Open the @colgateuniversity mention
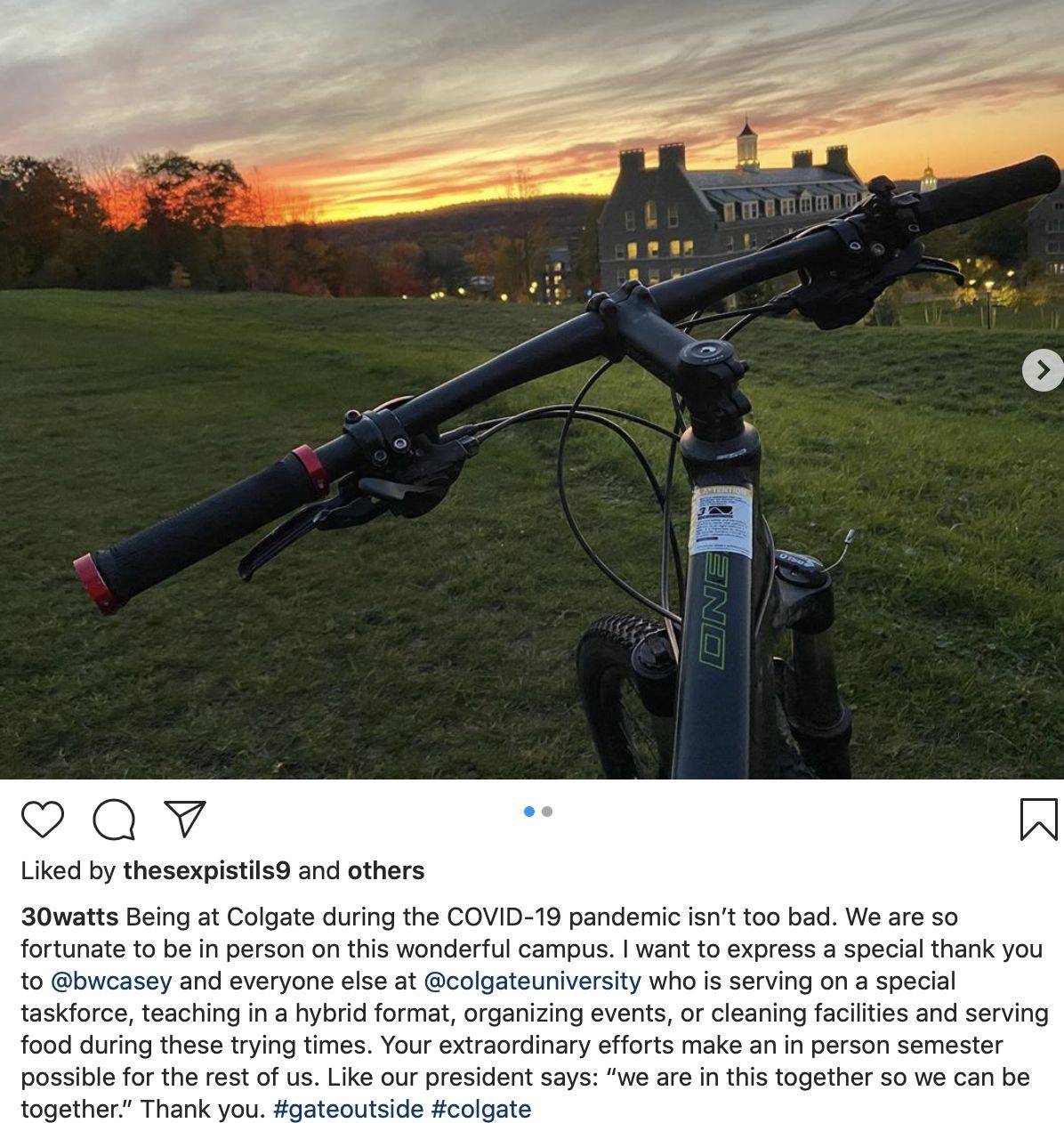The image size is (1064, 1123). click(533, 982)
